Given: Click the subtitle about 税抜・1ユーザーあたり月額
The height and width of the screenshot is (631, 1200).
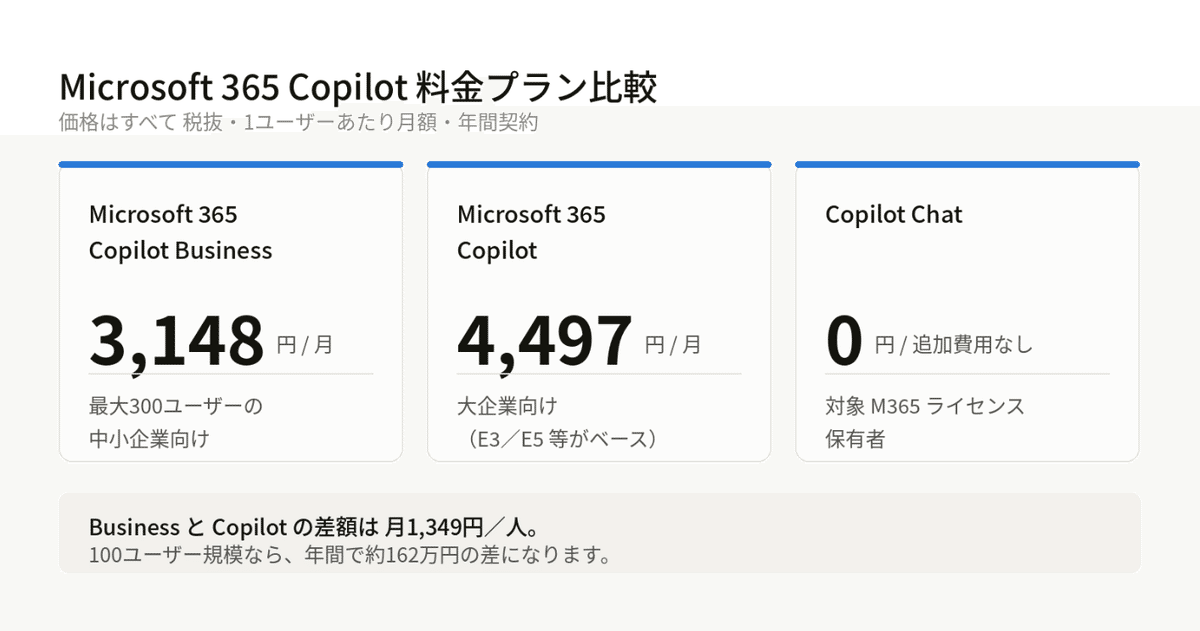Looking at the screenshot, I should pos(299,123).
